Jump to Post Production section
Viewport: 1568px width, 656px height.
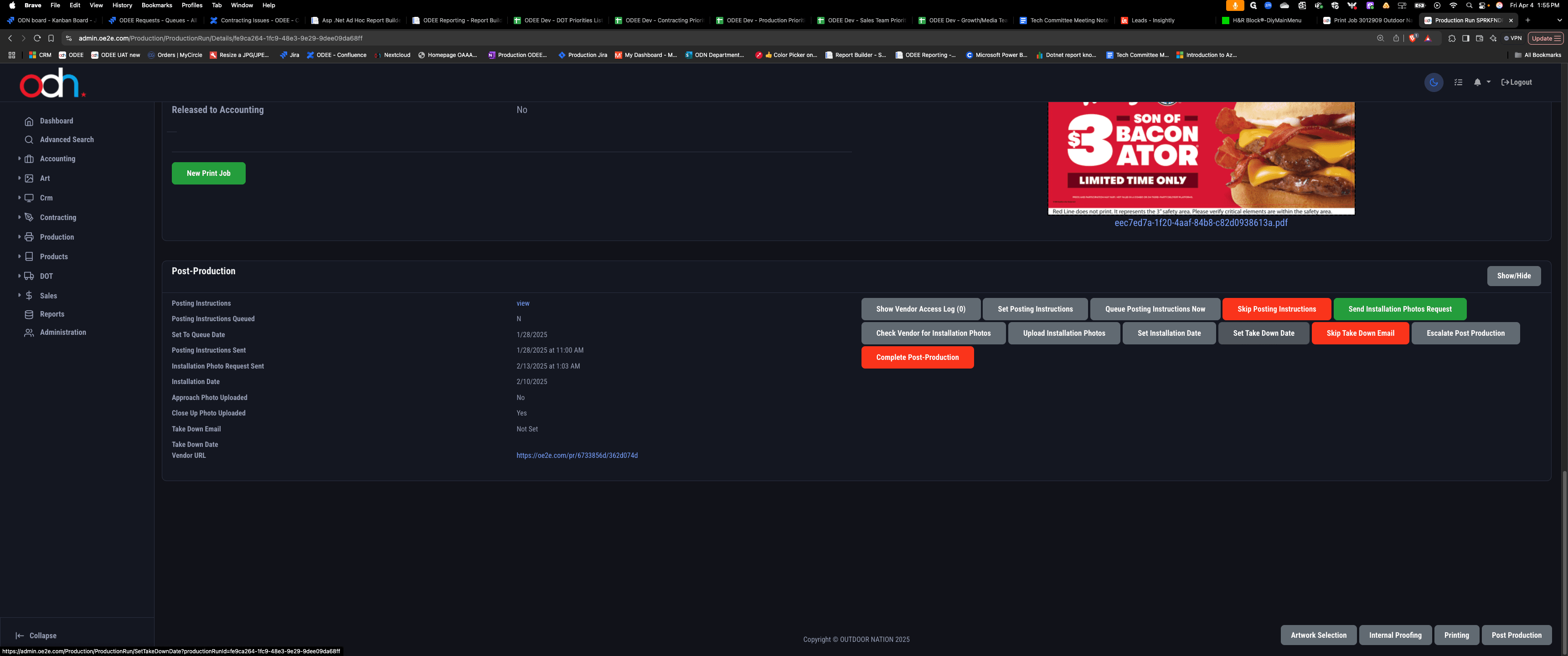pyautogui.click(x=1516, y=635)
